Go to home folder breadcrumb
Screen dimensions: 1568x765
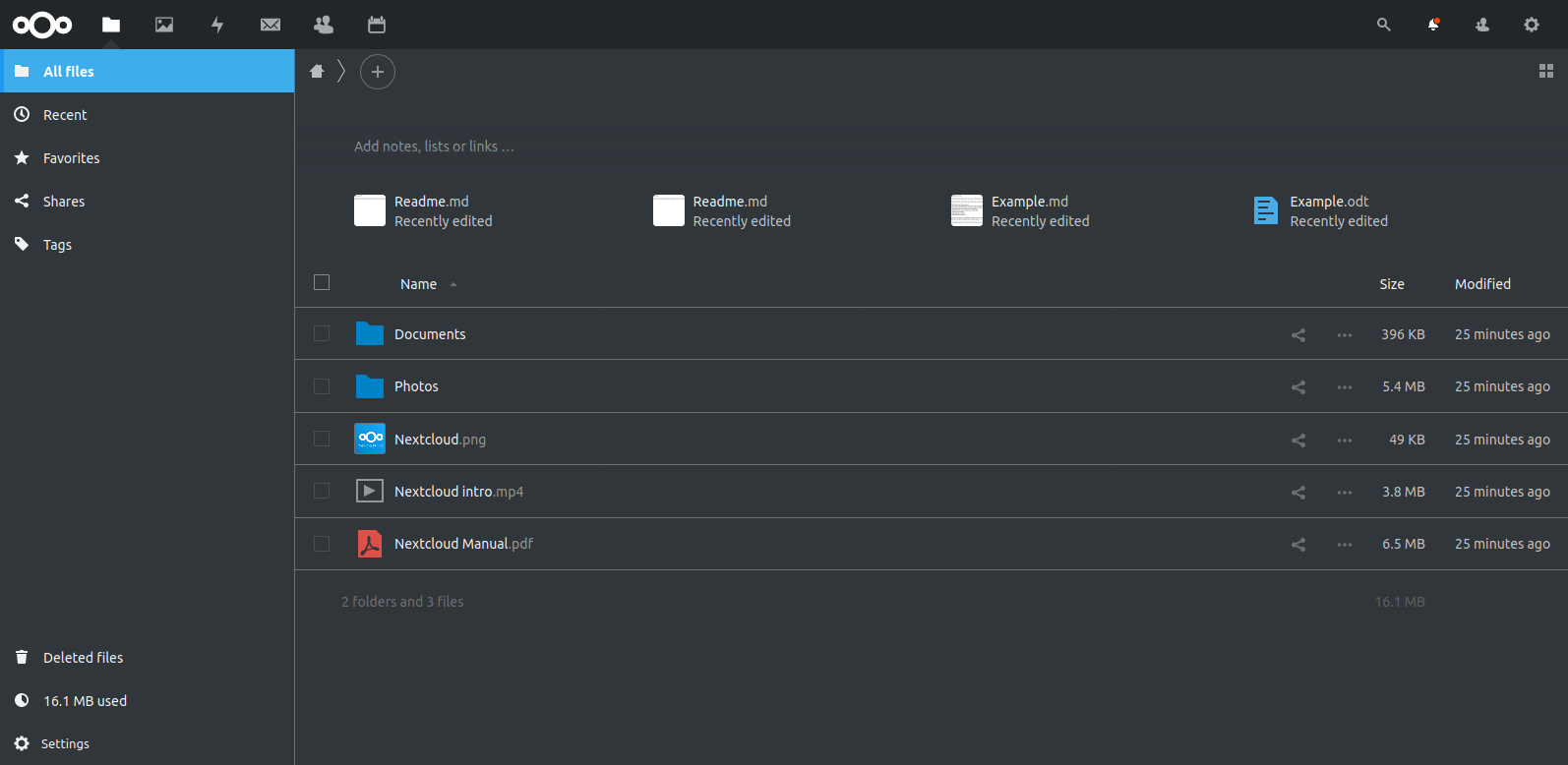tap(317, 71)
